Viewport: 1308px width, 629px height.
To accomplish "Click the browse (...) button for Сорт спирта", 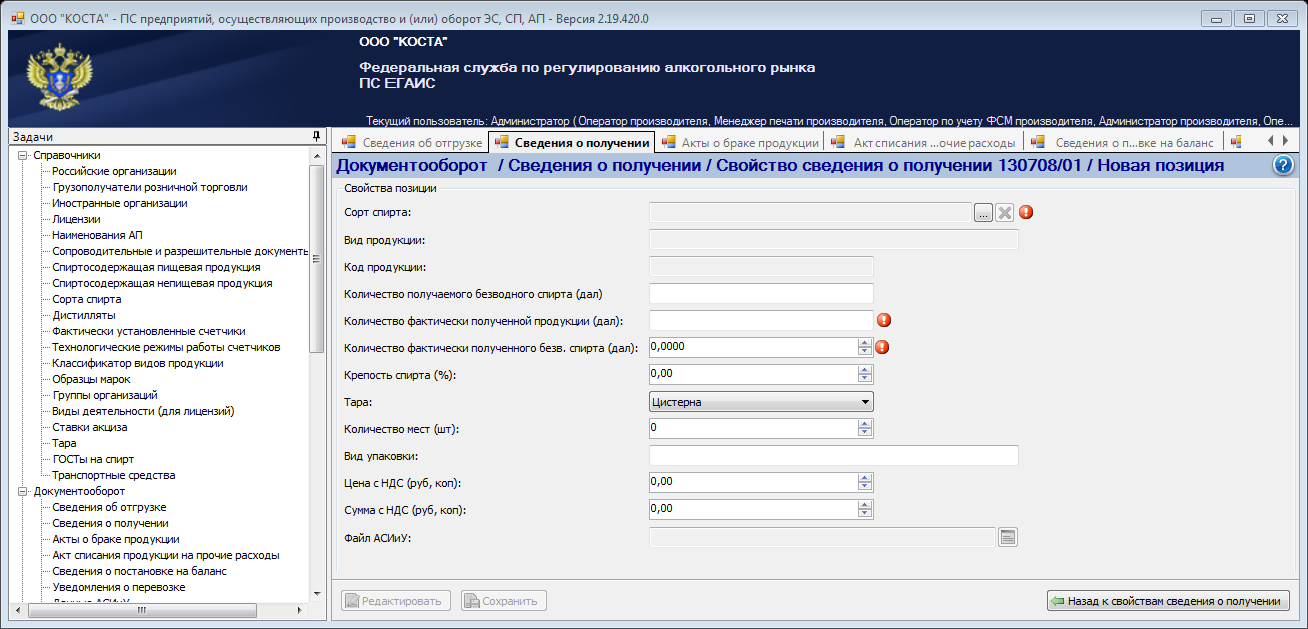I will click(x=983, y=212).
